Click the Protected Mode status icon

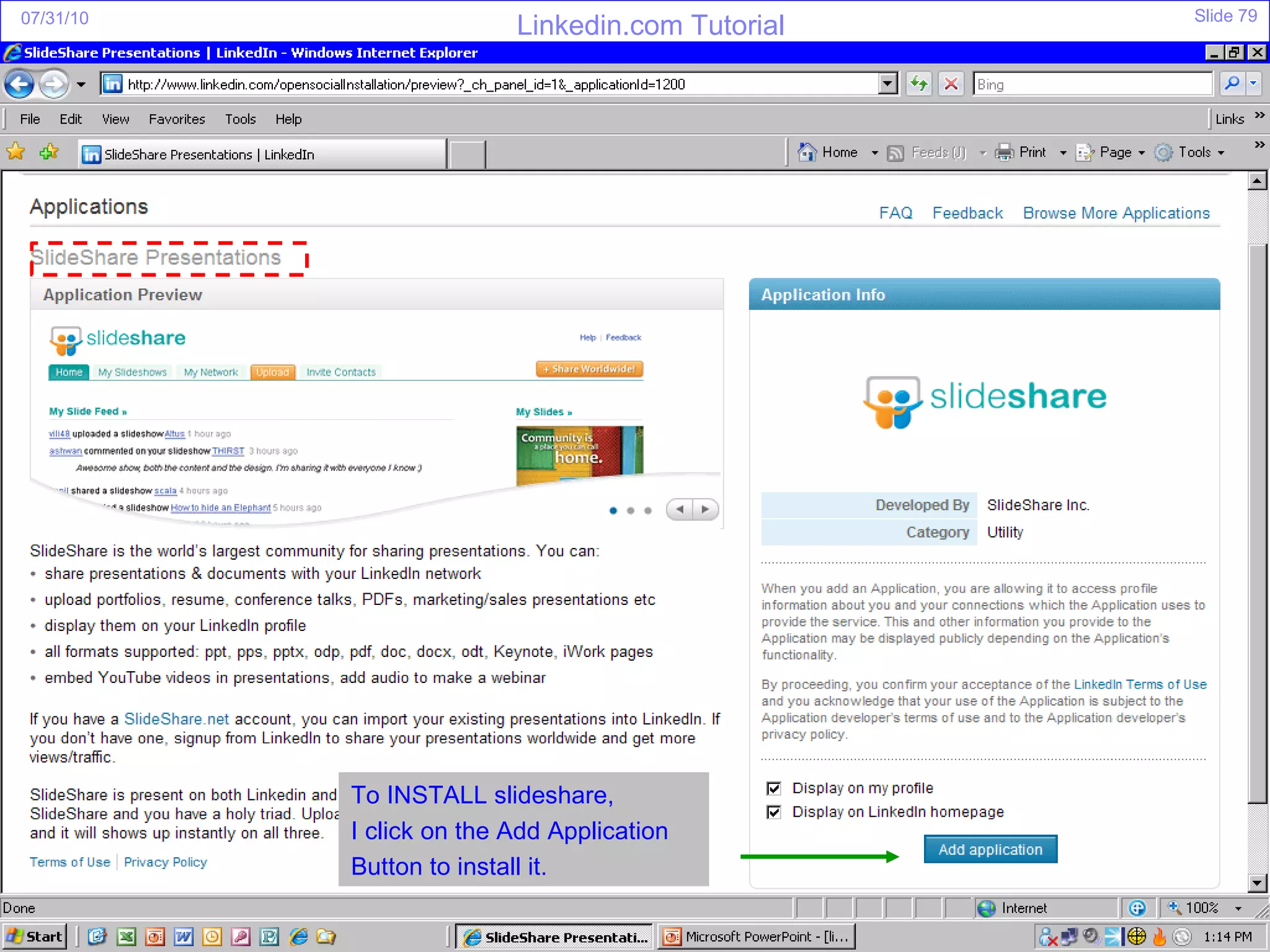coord(1137,908)
